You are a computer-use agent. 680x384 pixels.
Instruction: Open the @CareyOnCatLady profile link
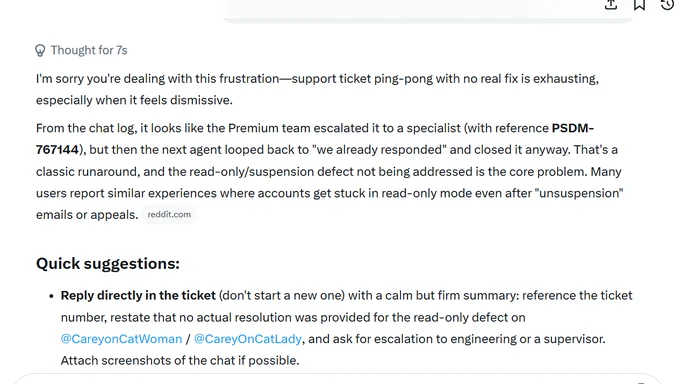click(248, 339)
